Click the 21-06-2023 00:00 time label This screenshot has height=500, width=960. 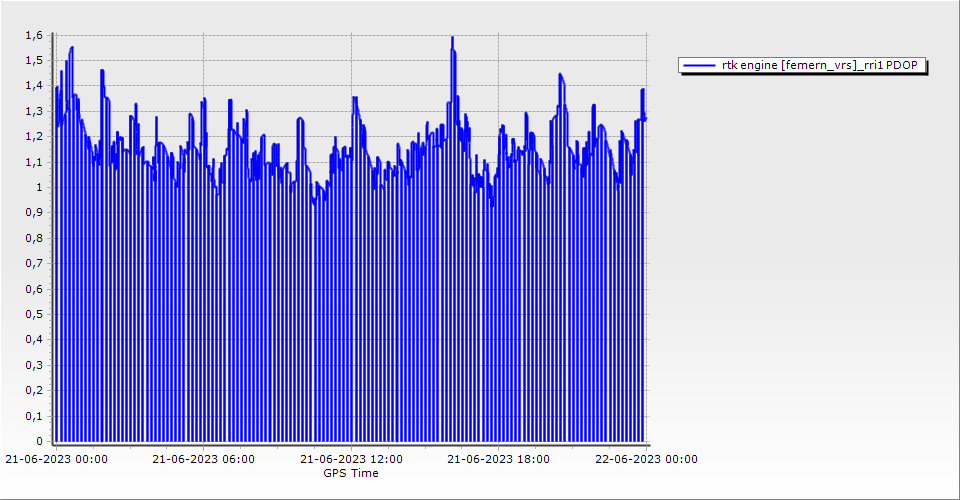pos(56,460)
